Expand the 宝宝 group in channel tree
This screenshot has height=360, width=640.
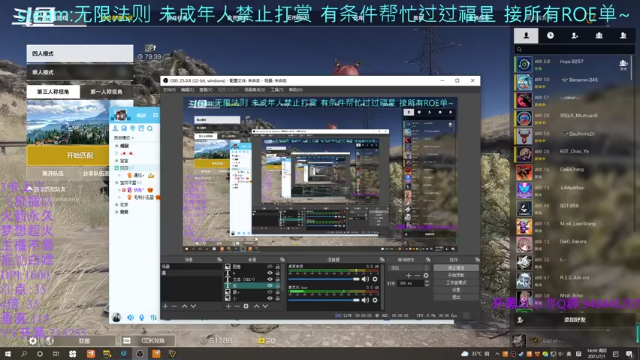click(x=117, y=161)
